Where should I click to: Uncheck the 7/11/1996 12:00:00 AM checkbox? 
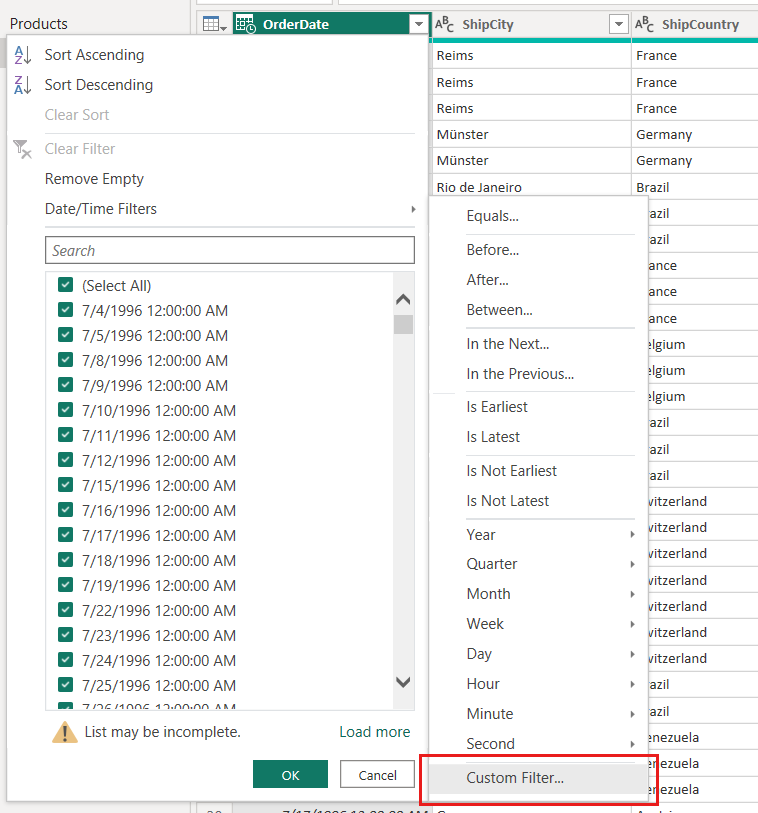(65, 434)
